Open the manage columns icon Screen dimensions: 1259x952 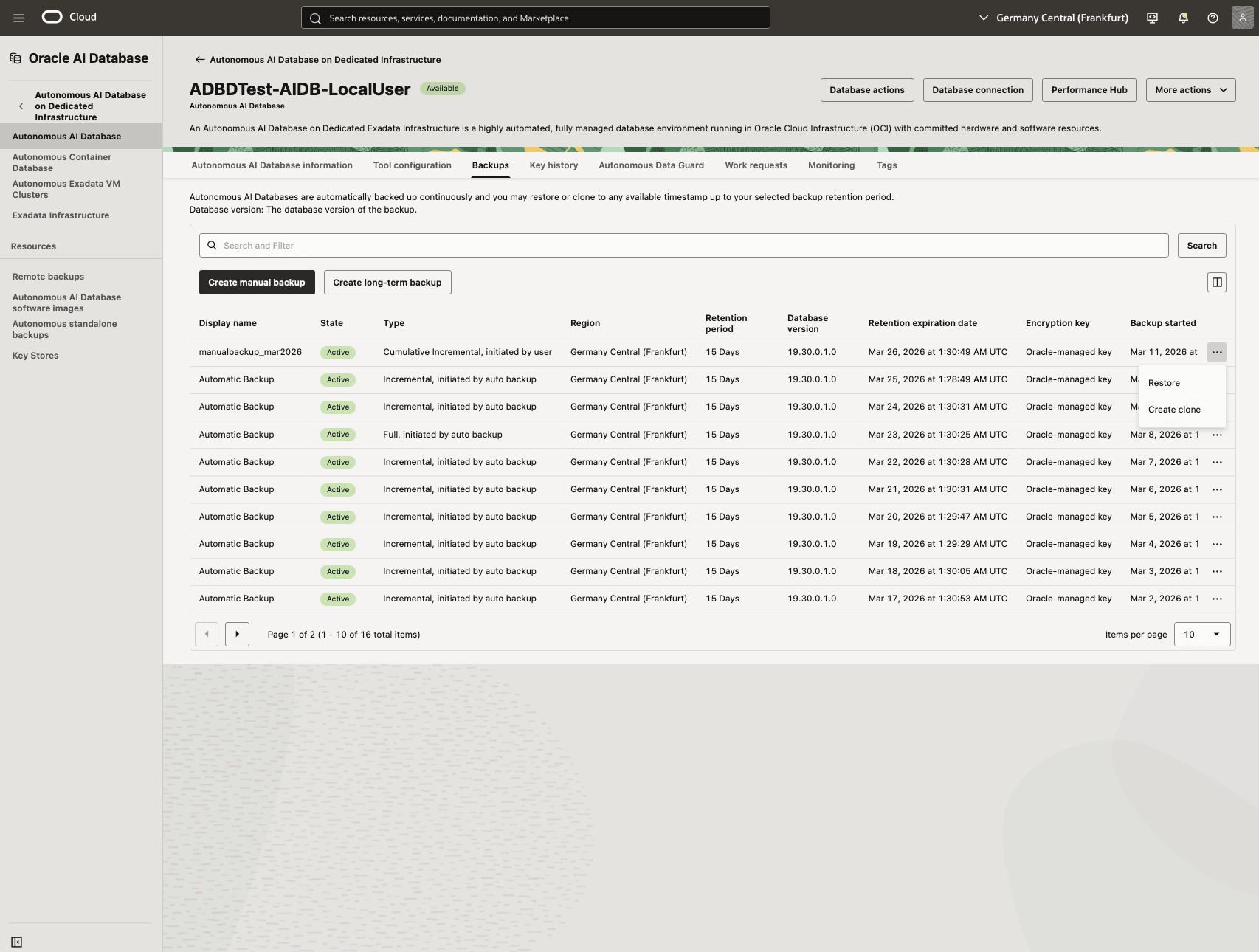pos(1217,283)
